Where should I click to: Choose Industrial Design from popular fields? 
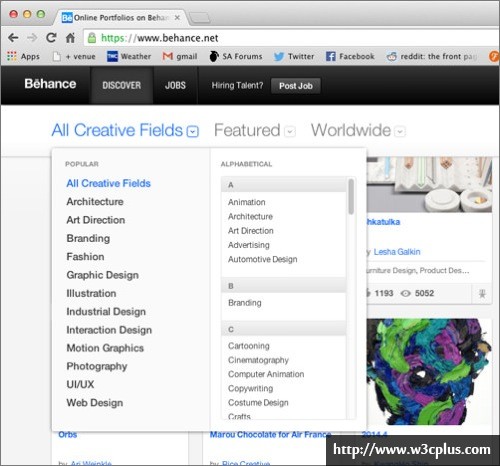pos(106,312)
